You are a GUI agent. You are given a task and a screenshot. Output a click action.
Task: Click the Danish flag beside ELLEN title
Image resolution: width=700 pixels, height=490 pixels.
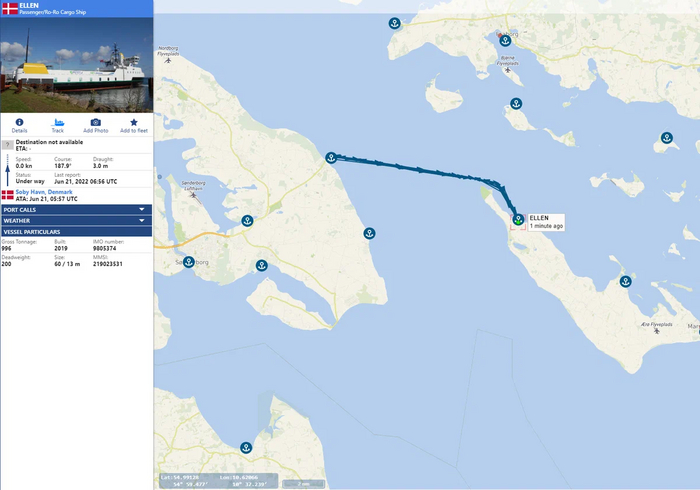click(x=10, y=9)
